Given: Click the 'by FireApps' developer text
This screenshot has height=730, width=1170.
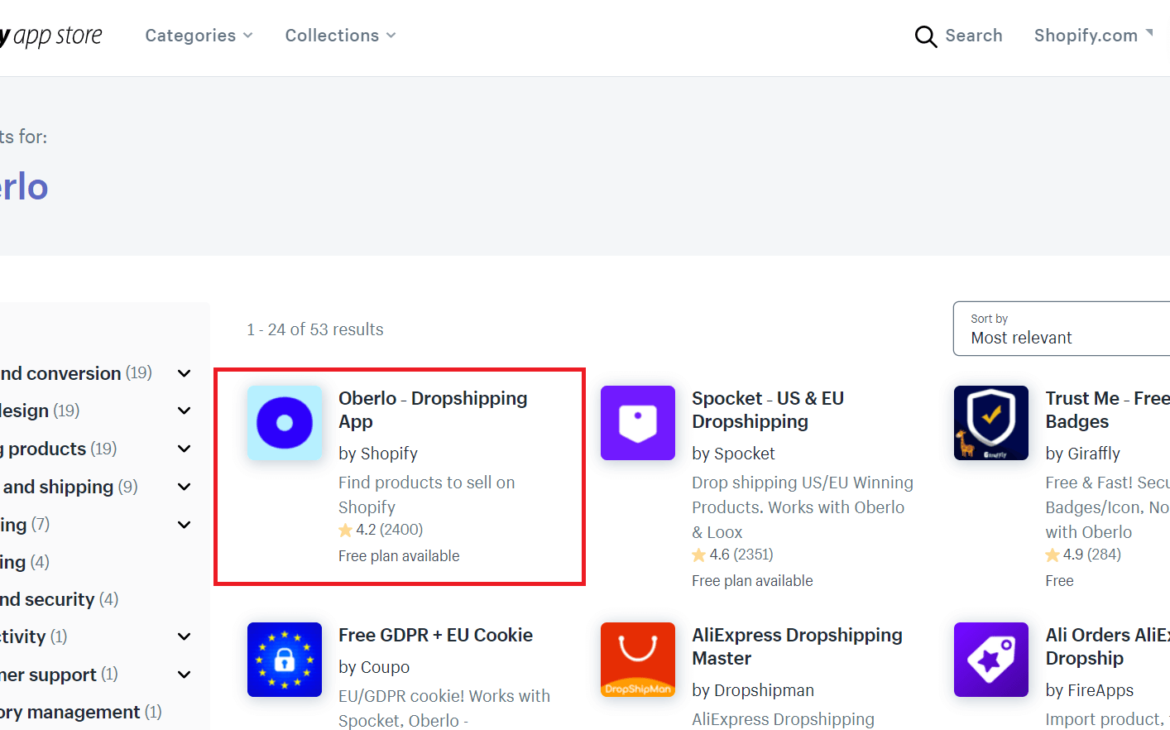Looking at the screenshot, I should [1089, 690].
